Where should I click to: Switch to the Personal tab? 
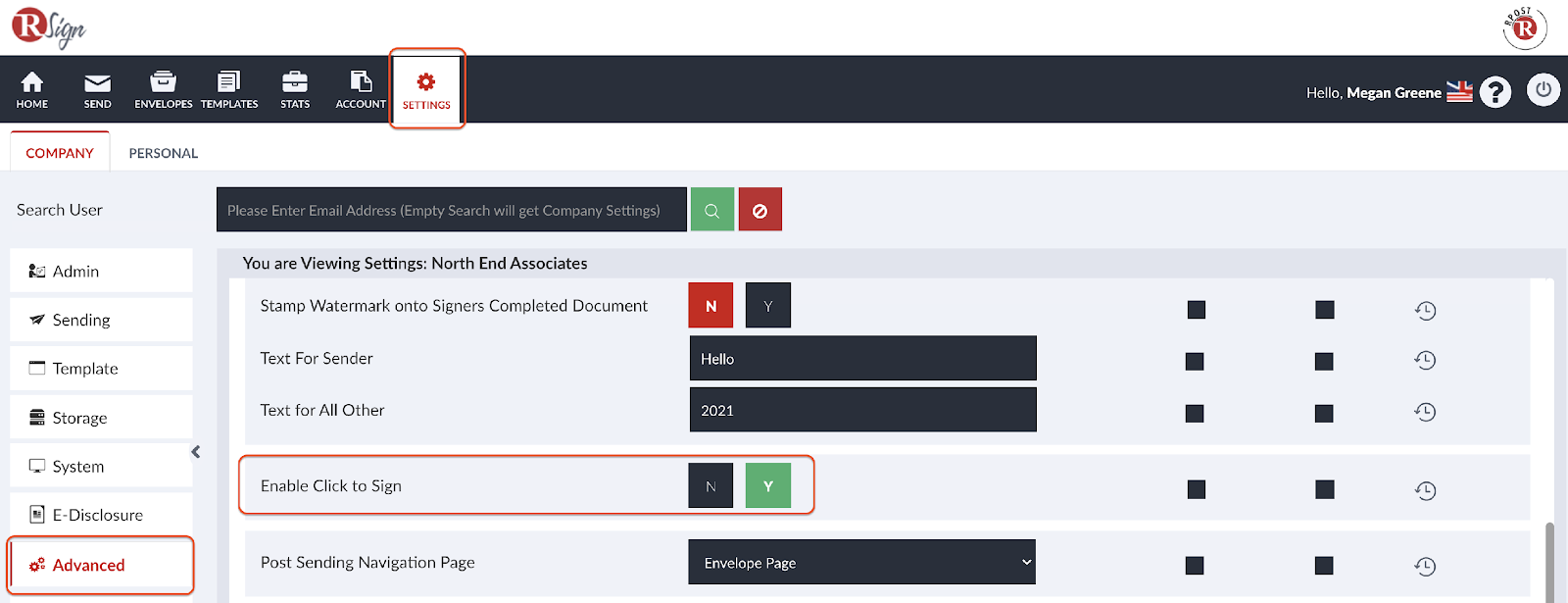click(x=164, y=153)
